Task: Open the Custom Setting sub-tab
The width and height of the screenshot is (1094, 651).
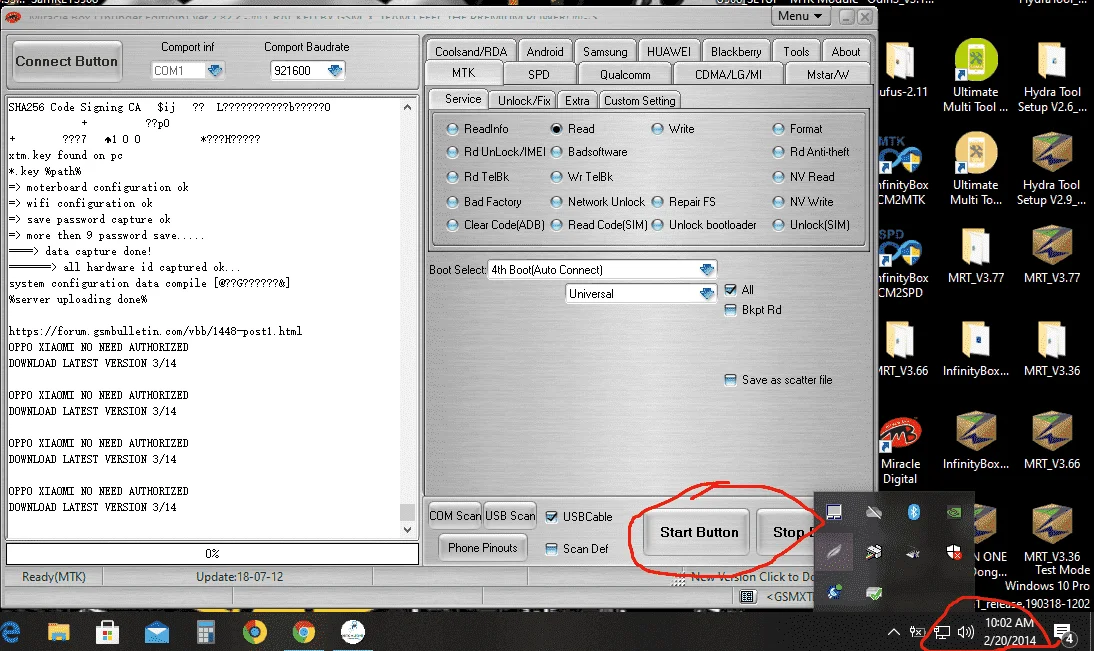Action: click(x=640, y=100)
